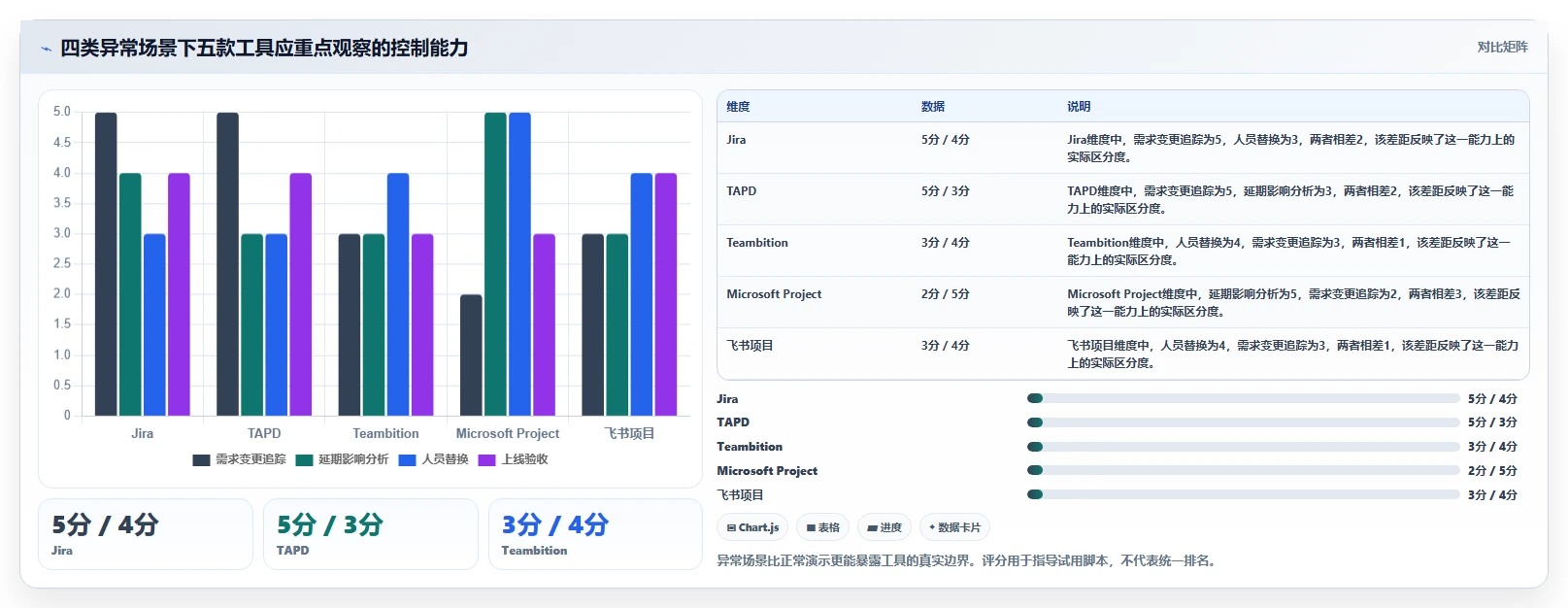Click the TAPD label on the chart x-axis
This screenshot has width=1568, height=608.
pos(264,433)
